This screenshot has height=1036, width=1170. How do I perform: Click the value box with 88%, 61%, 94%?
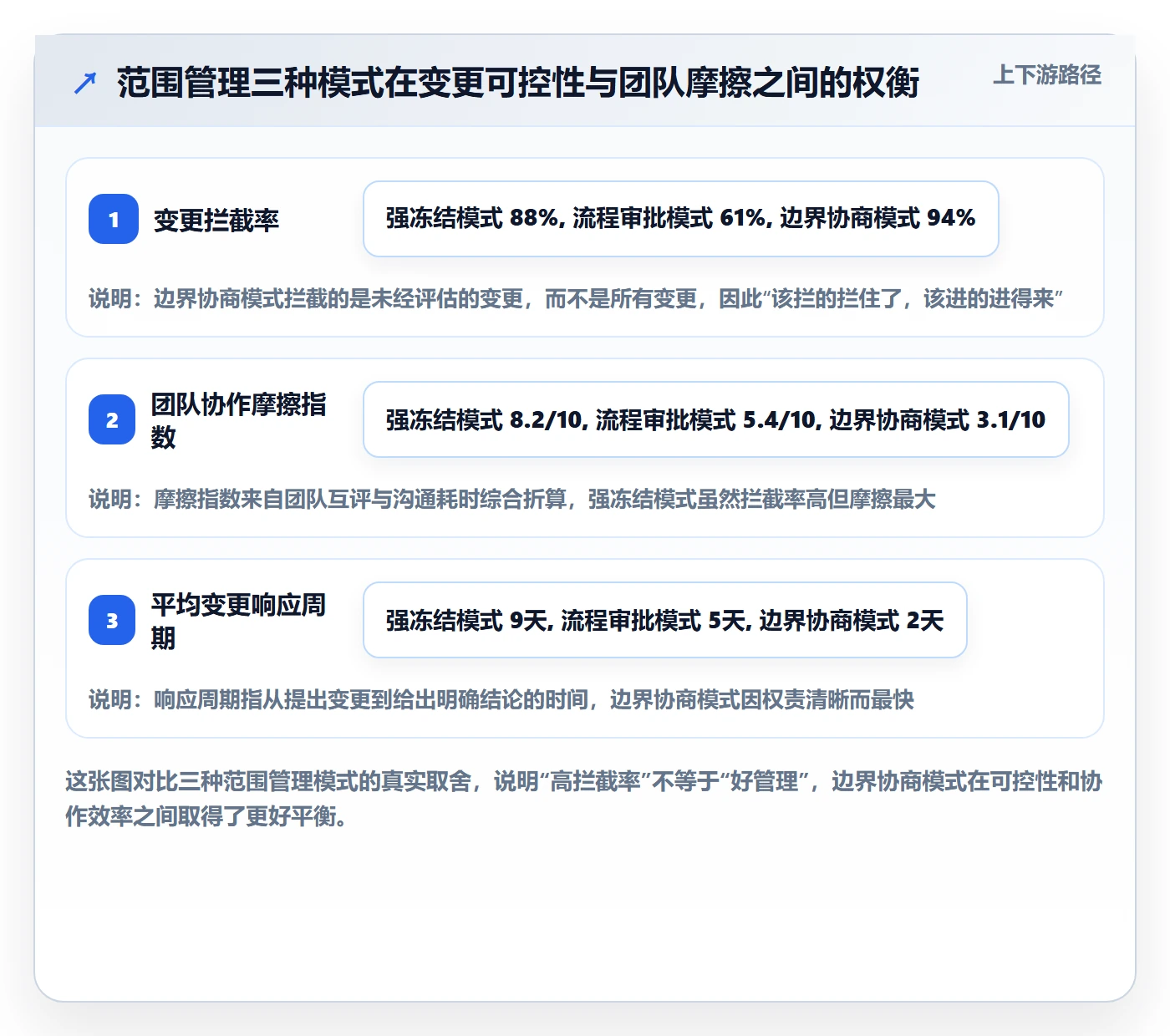pyautogui.click(x=681, y=219)
